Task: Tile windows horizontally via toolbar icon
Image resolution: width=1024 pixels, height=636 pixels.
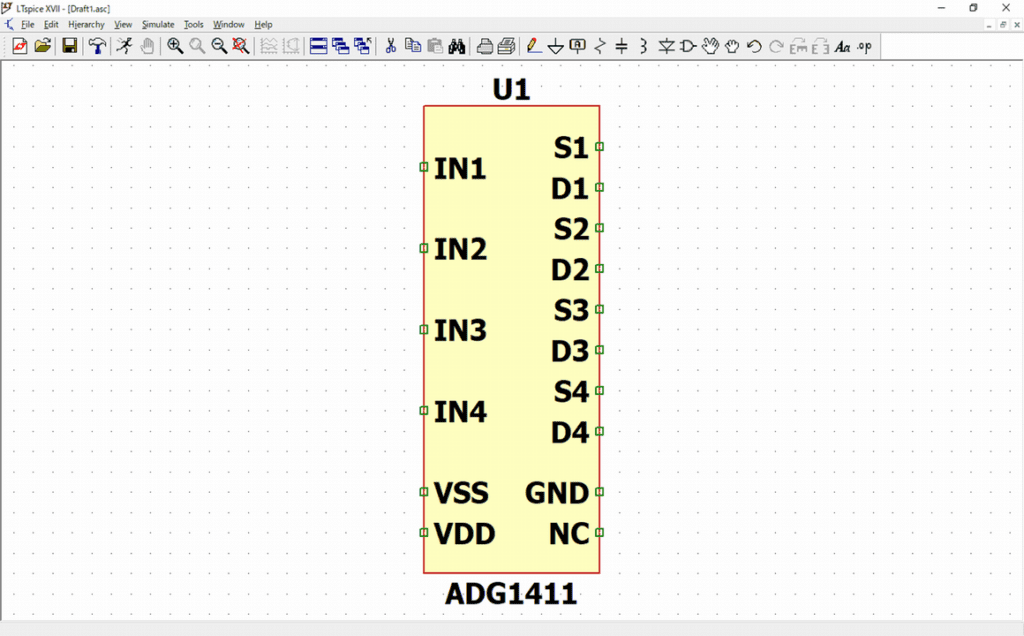Action: (318, 46)
